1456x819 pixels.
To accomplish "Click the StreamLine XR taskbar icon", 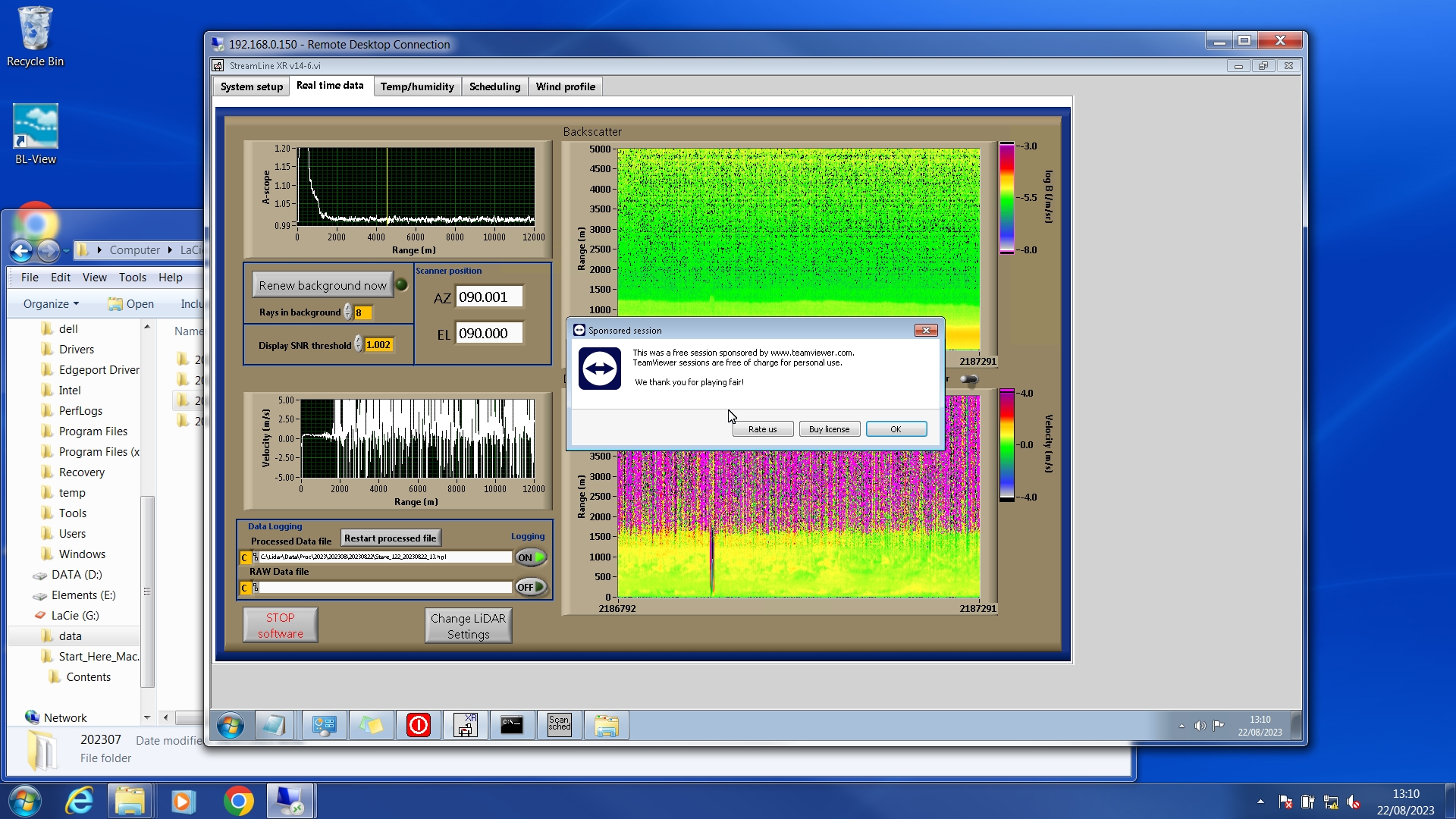I will (465, 726).
